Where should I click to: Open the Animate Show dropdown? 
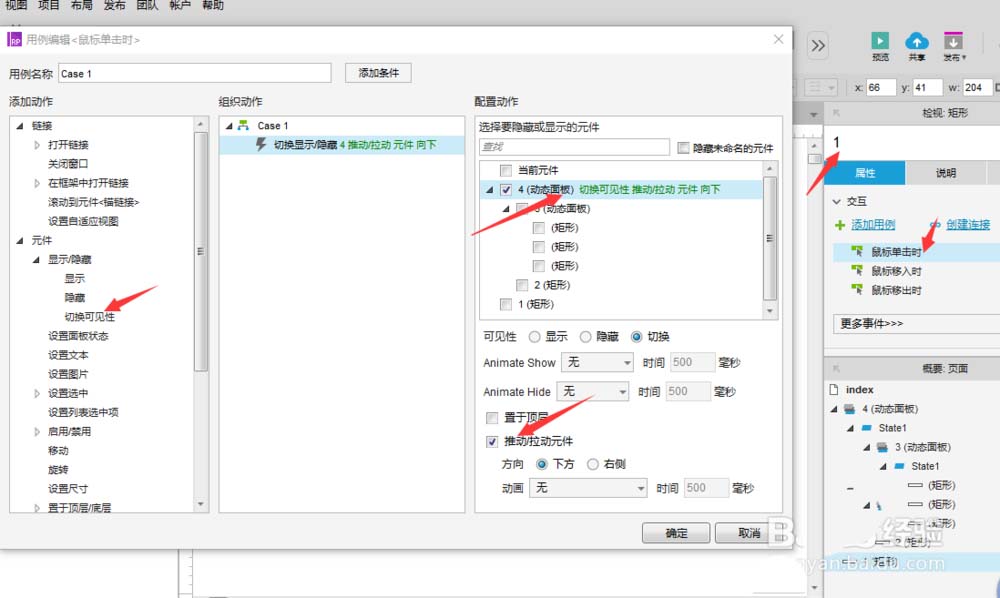(x=597, y=363)
